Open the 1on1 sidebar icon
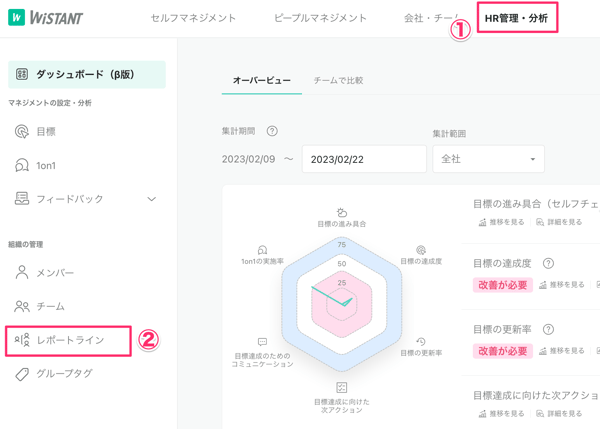 [22, 165]
